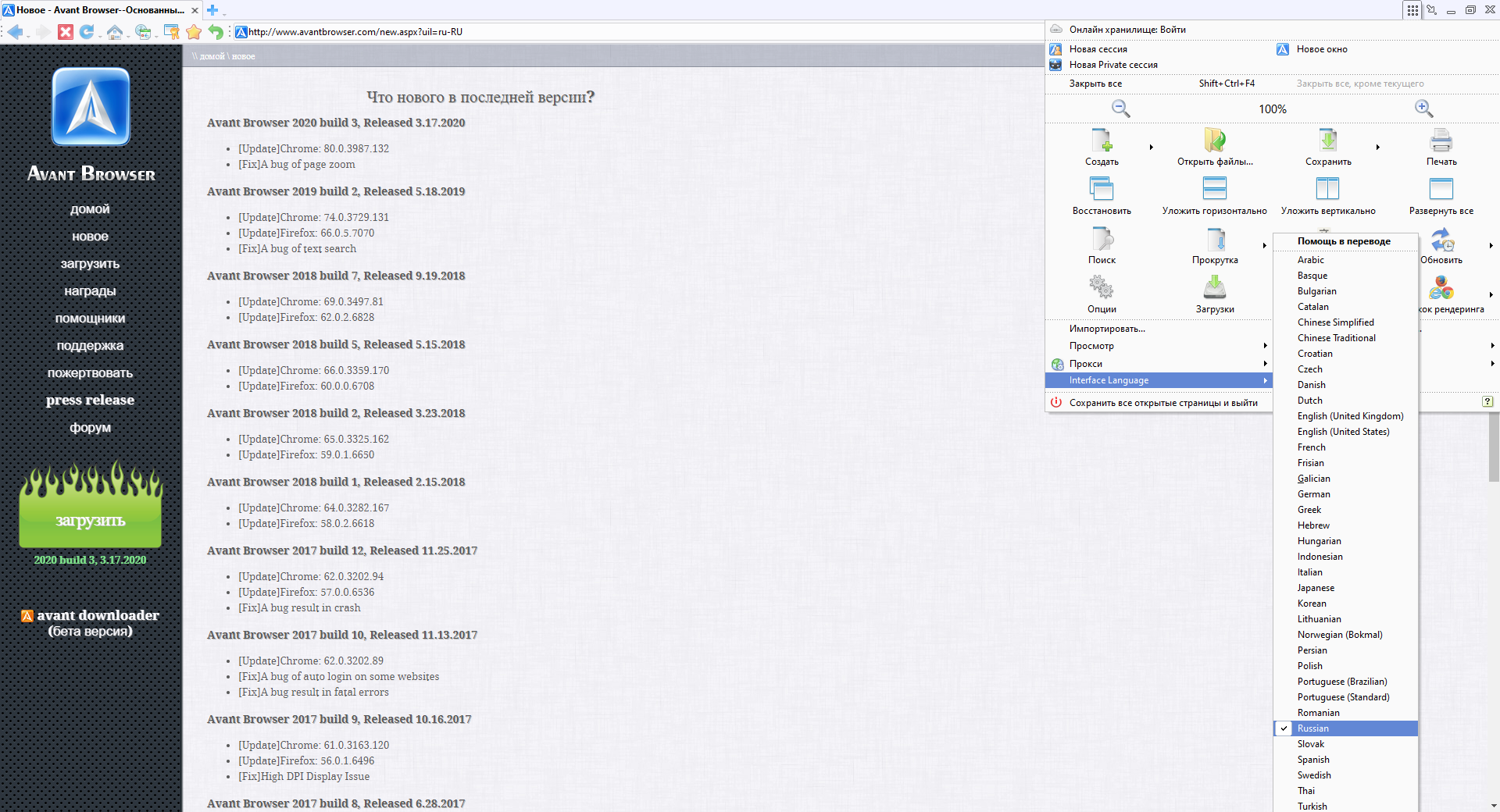Click the Stop loading red X icon
1500x812 pixels.
pyautogui.click(x=66, y=32)
